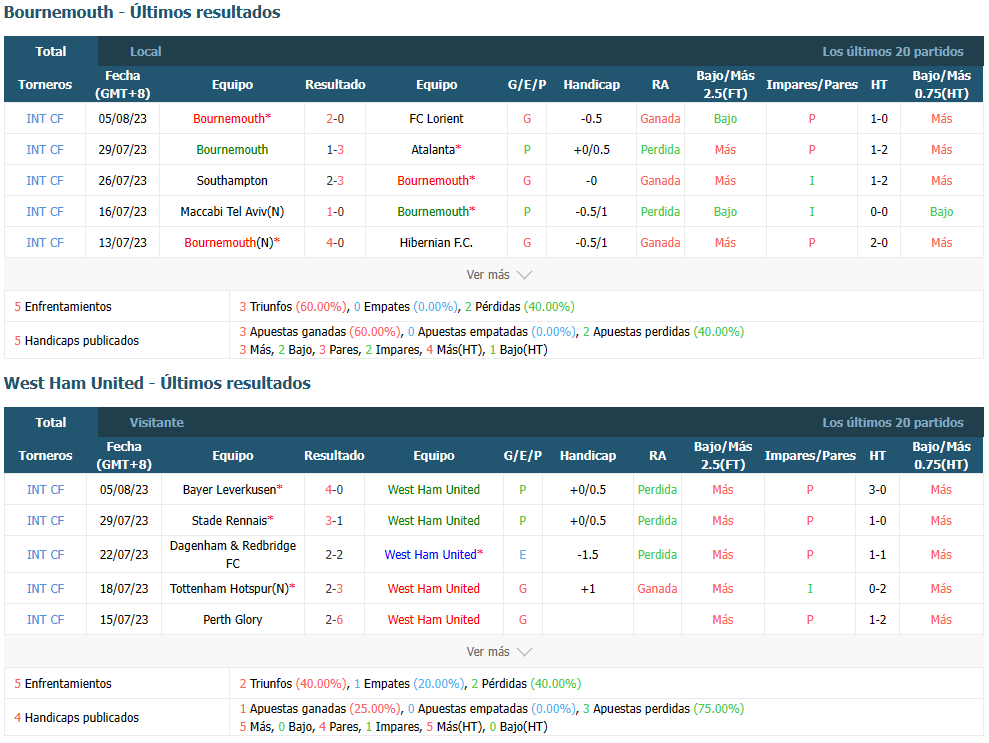This screenshot has width=989, height=743.
Task: Click the 2-2 Dagenham & Redbridge result
Action: [x=334, y=554]
